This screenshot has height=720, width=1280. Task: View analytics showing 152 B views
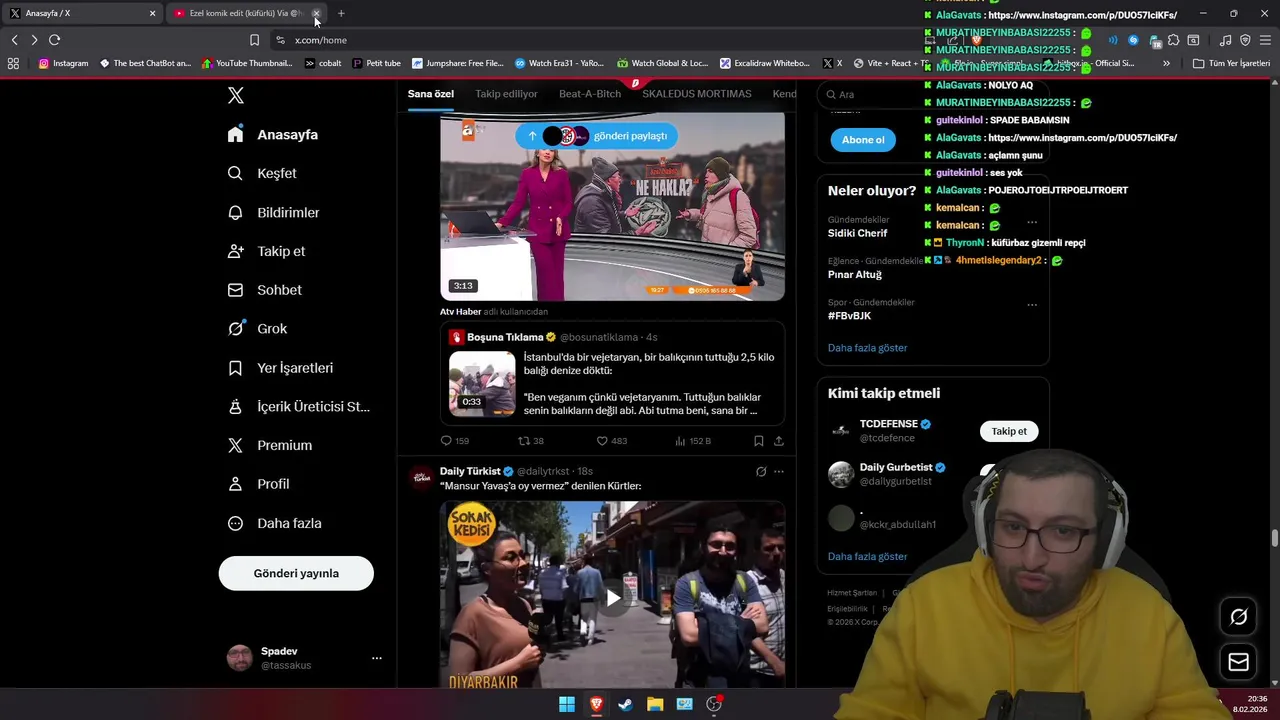(x=692, y=441)
